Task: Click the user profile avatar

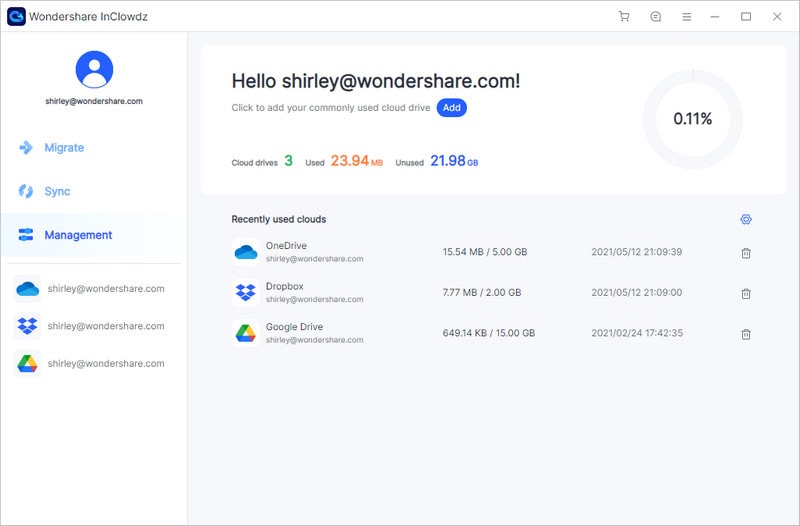Action: 94,69
